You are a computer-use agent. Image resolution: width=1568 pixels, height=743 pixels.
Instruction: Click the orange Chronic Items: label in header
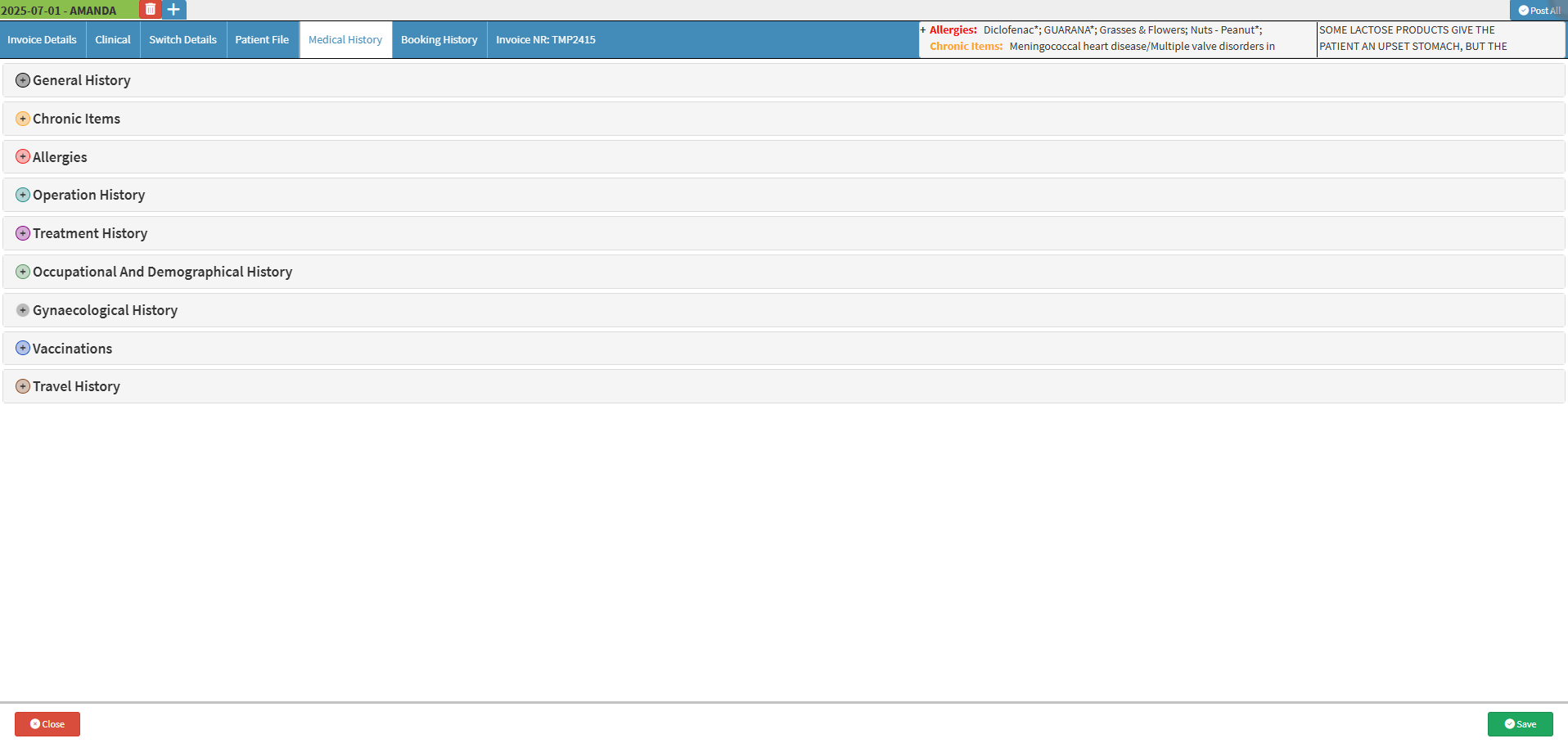point(966,47)
